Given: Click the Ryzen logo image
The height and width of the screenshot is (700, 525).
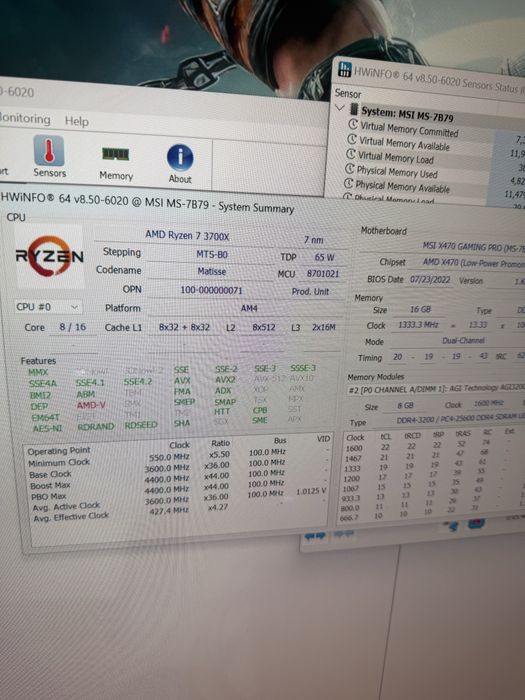Looking at the screenshot, I should coord(50,256).
